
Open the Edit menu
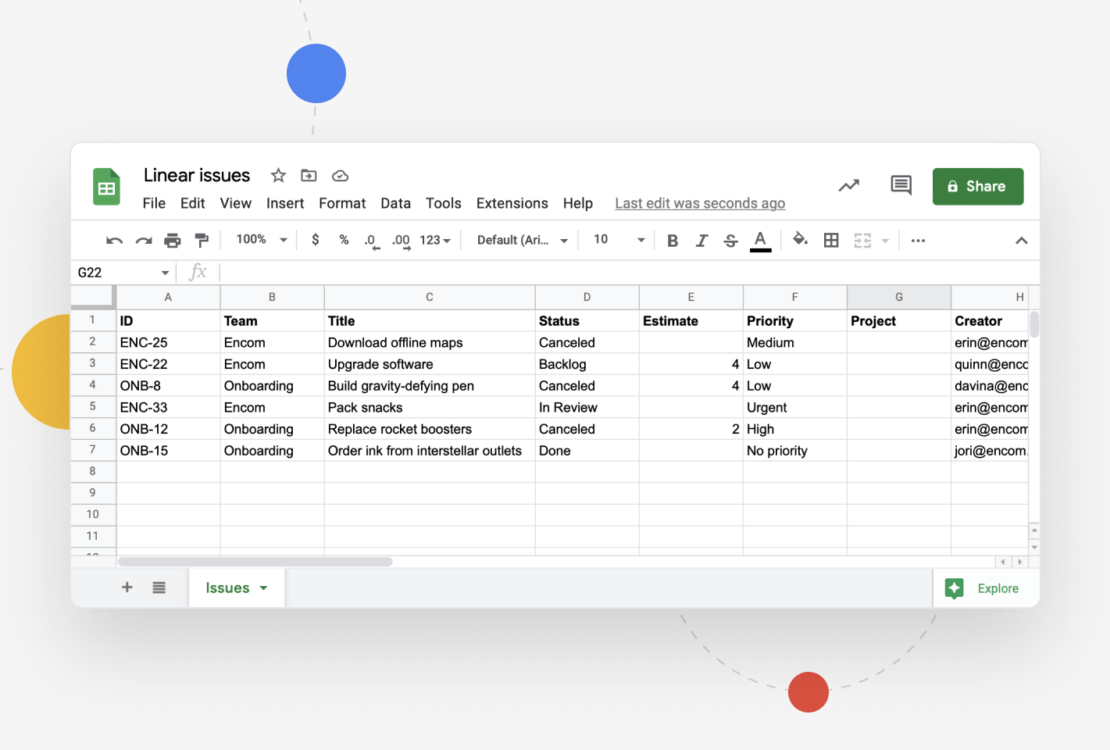click(x=193, y=203)
